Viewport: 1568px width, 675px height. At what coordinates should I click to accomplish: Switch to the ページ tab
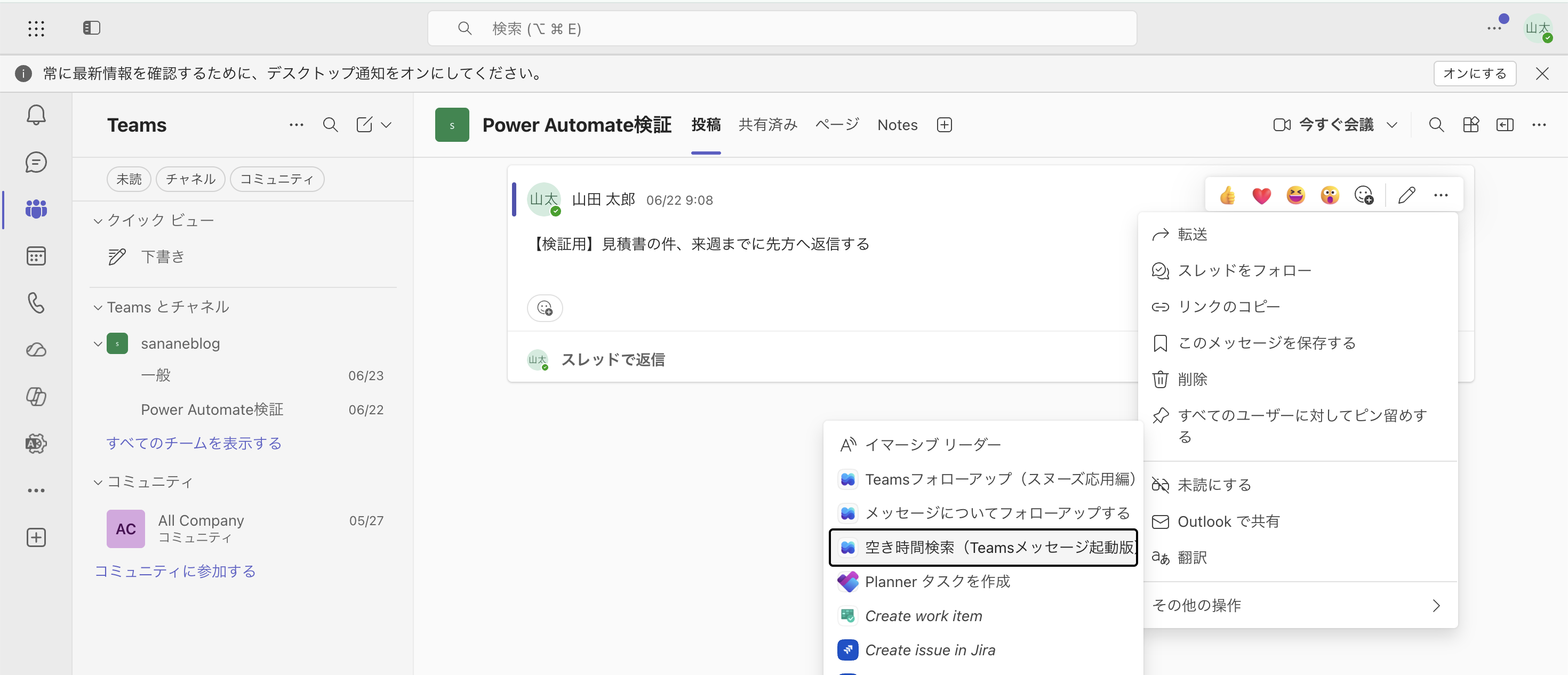[x=837, y=125]
